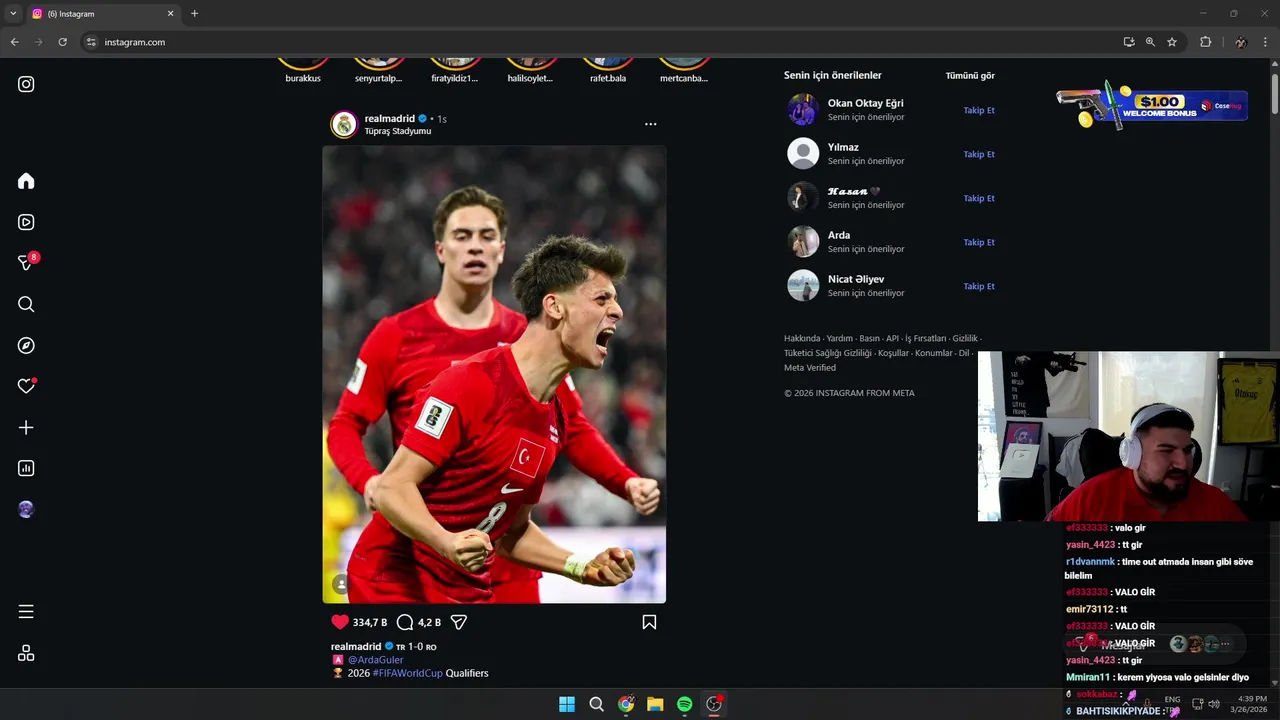The height and width of the screenshot is (720, 1280).
Task: Go back in the browser
Action: (x=14, y=42)
